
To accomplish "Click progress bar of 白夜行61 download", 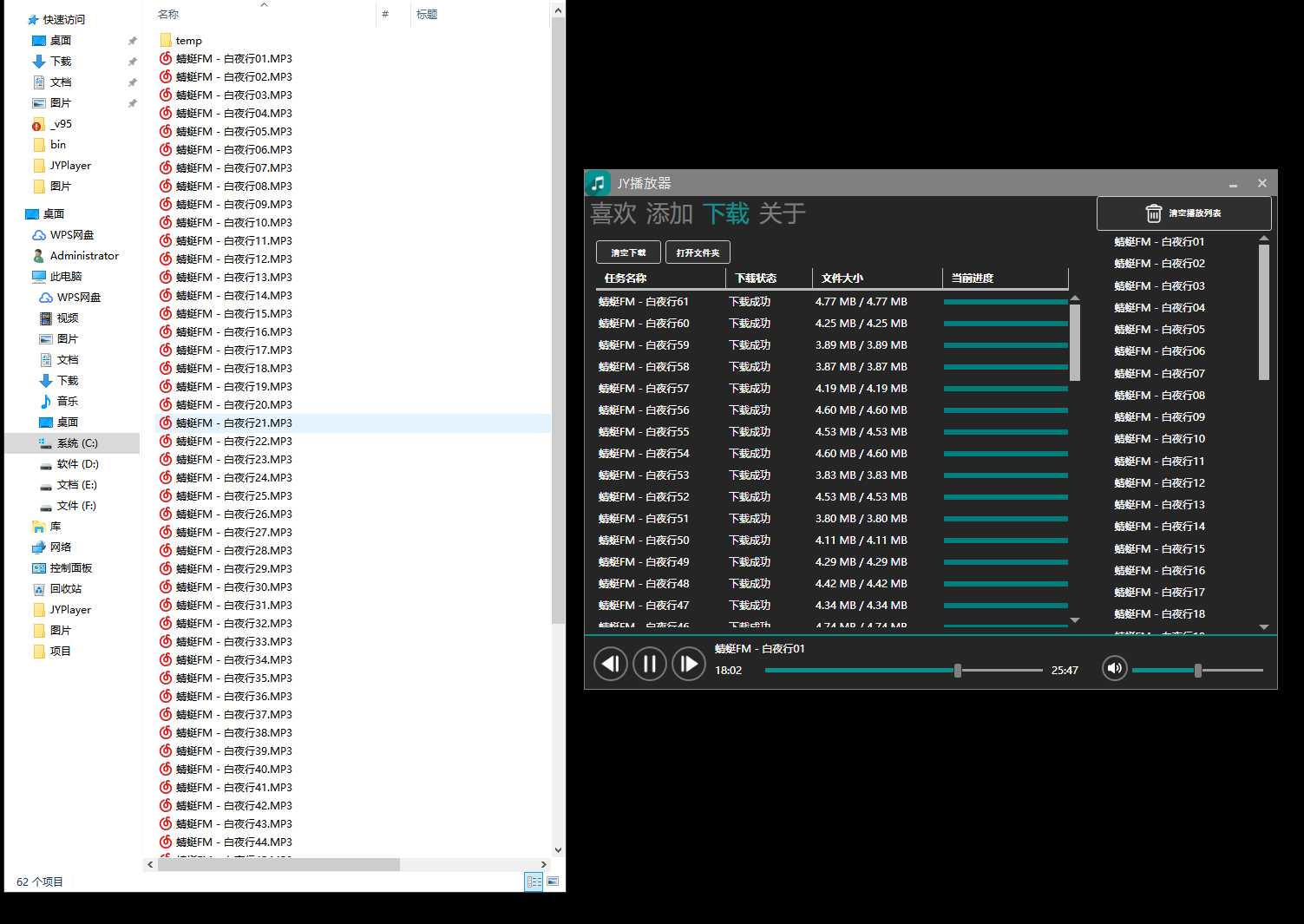I will (x=1006, y=302).
